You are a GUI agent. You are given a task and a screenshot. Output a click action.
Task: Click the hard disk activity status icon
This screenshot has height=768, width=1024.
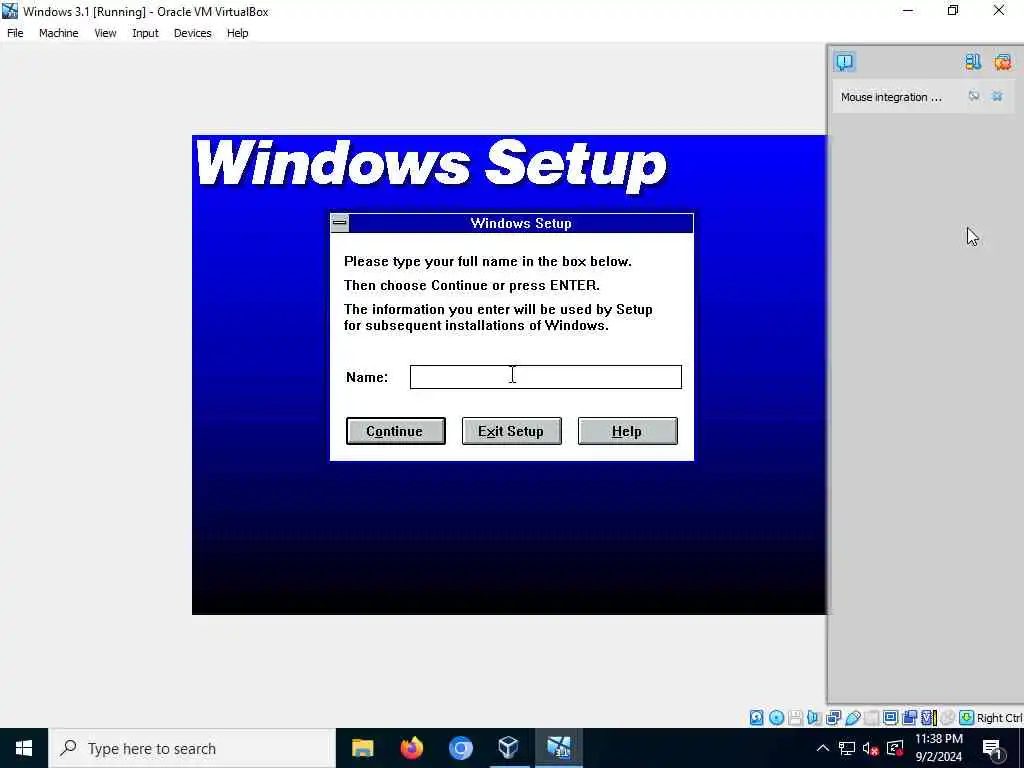click(756, 718)
